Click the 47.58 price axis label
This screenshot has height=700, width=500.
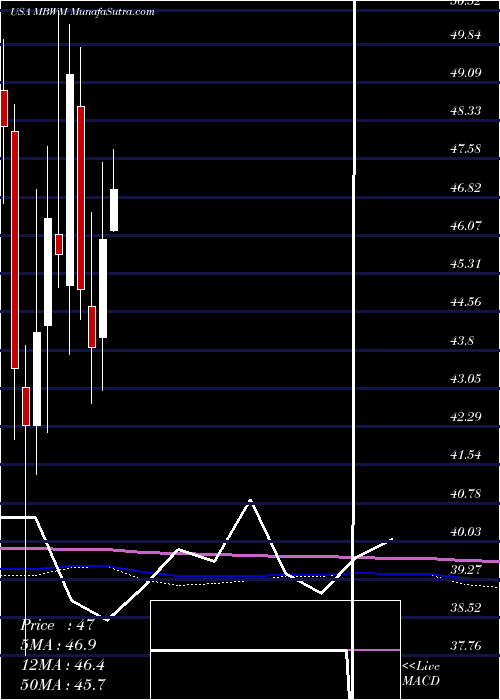[x=466, y=149]
